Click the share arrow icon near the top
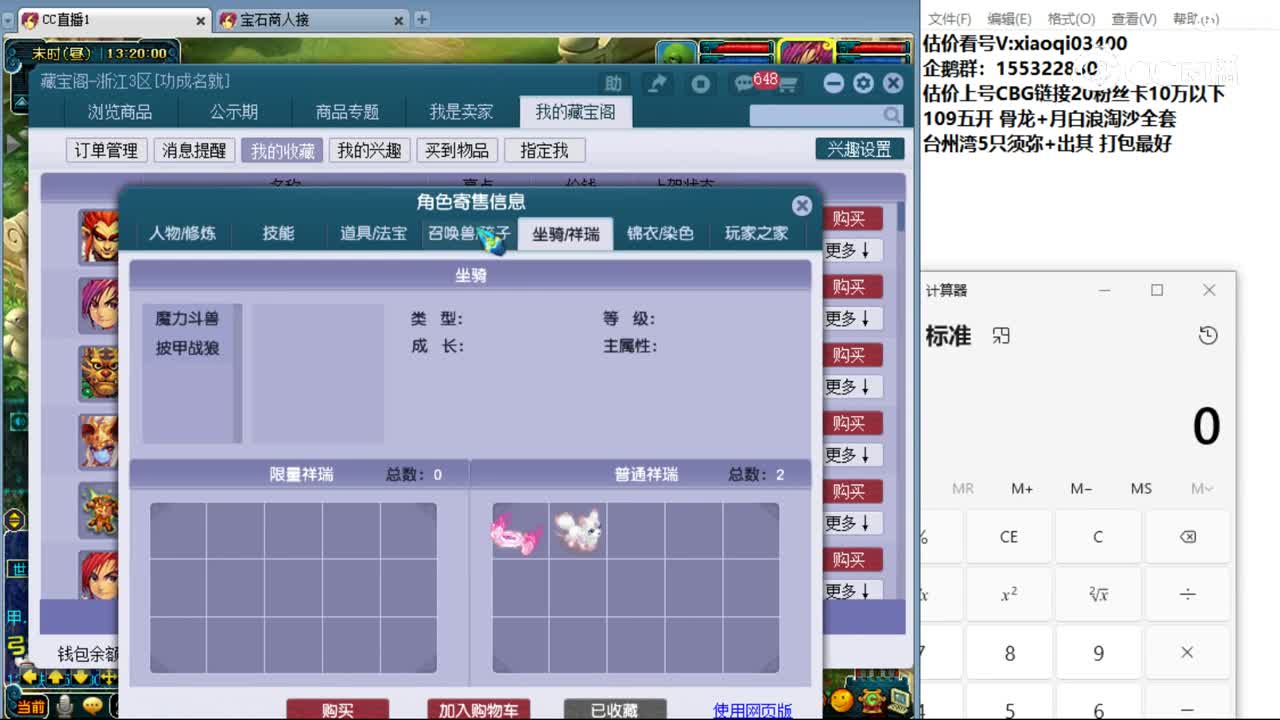The height and width of the screenshot is (720, 1280). click(658, 84)
